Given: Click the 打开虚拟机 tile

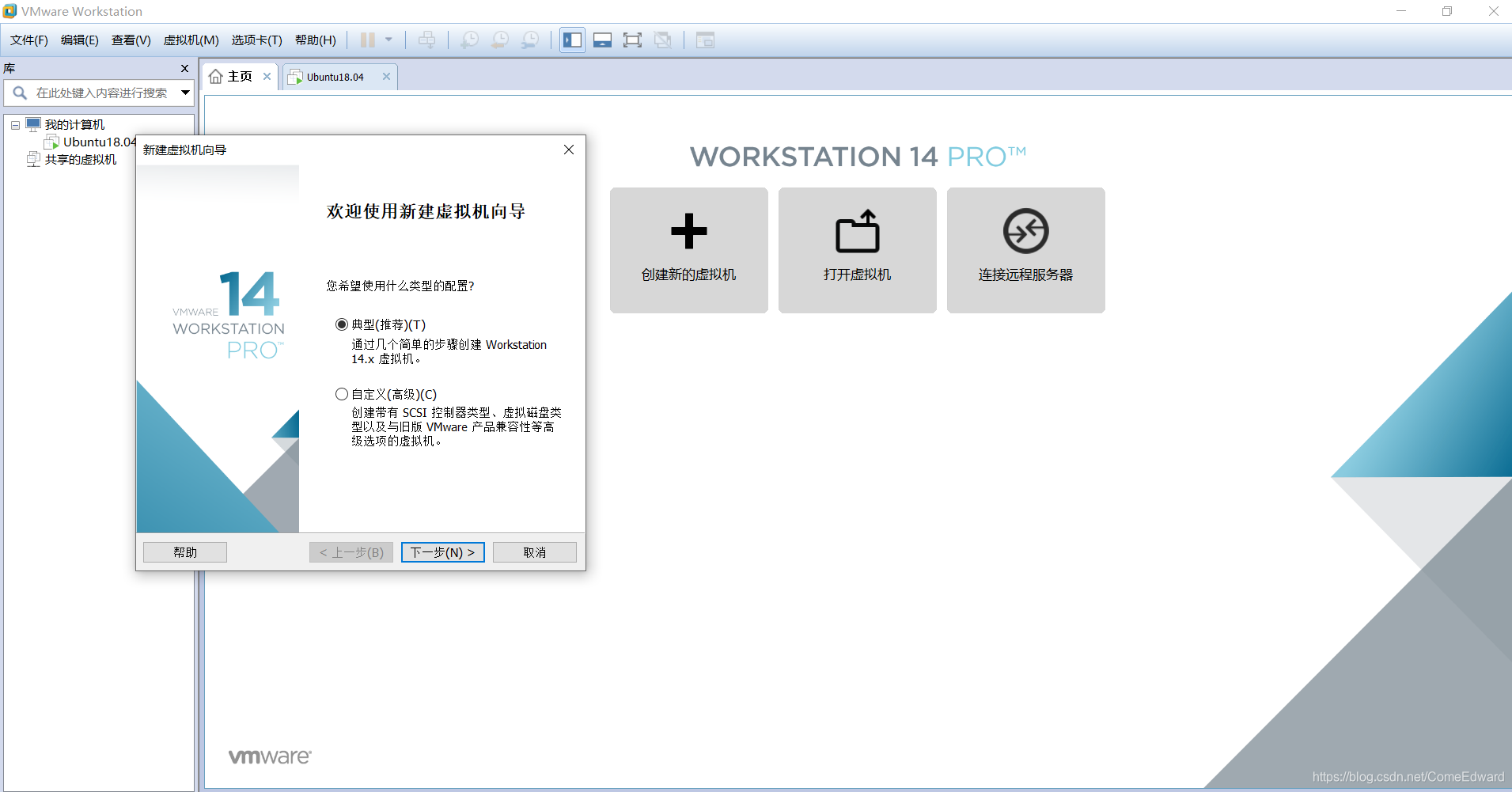Looking at the screenshot, I should [x=858, y=250].
